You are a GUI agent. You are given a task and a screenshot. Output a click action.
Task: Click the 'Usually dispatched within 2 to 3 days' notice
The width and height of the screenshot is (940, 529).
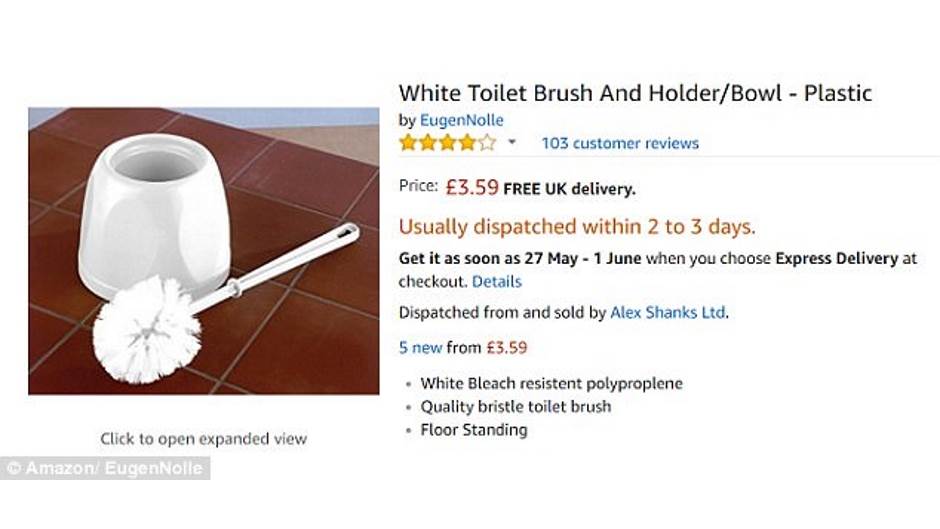(x=577, y=227)
